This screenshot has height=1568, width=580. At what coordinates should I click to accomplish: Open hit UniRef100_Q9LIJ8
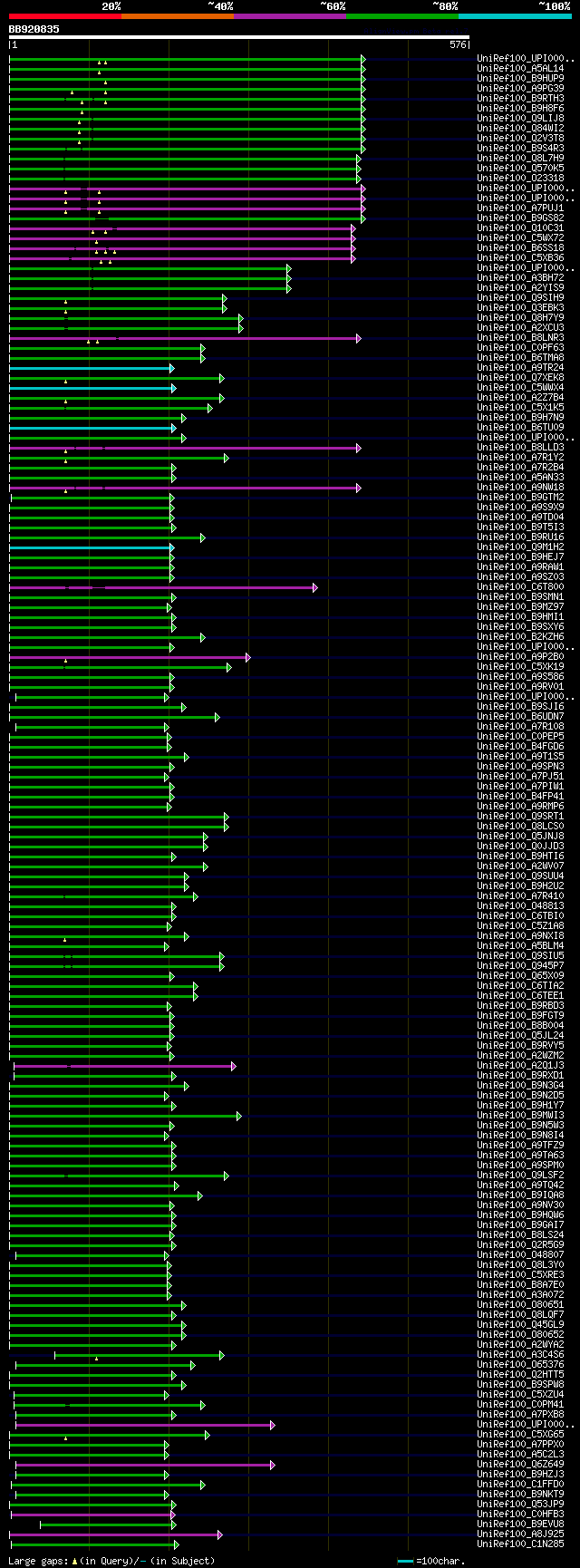(x=520, y=119)
